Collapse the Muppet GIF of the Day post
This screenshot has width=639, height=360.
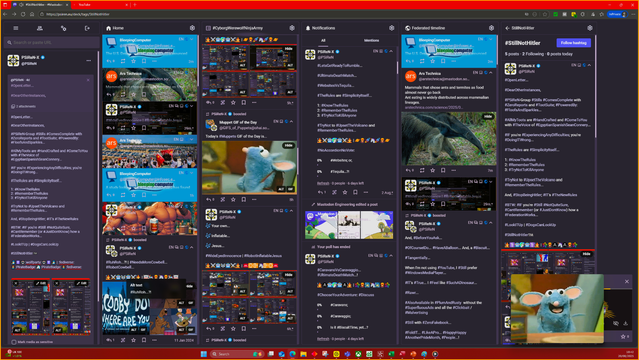pos(291,121)
